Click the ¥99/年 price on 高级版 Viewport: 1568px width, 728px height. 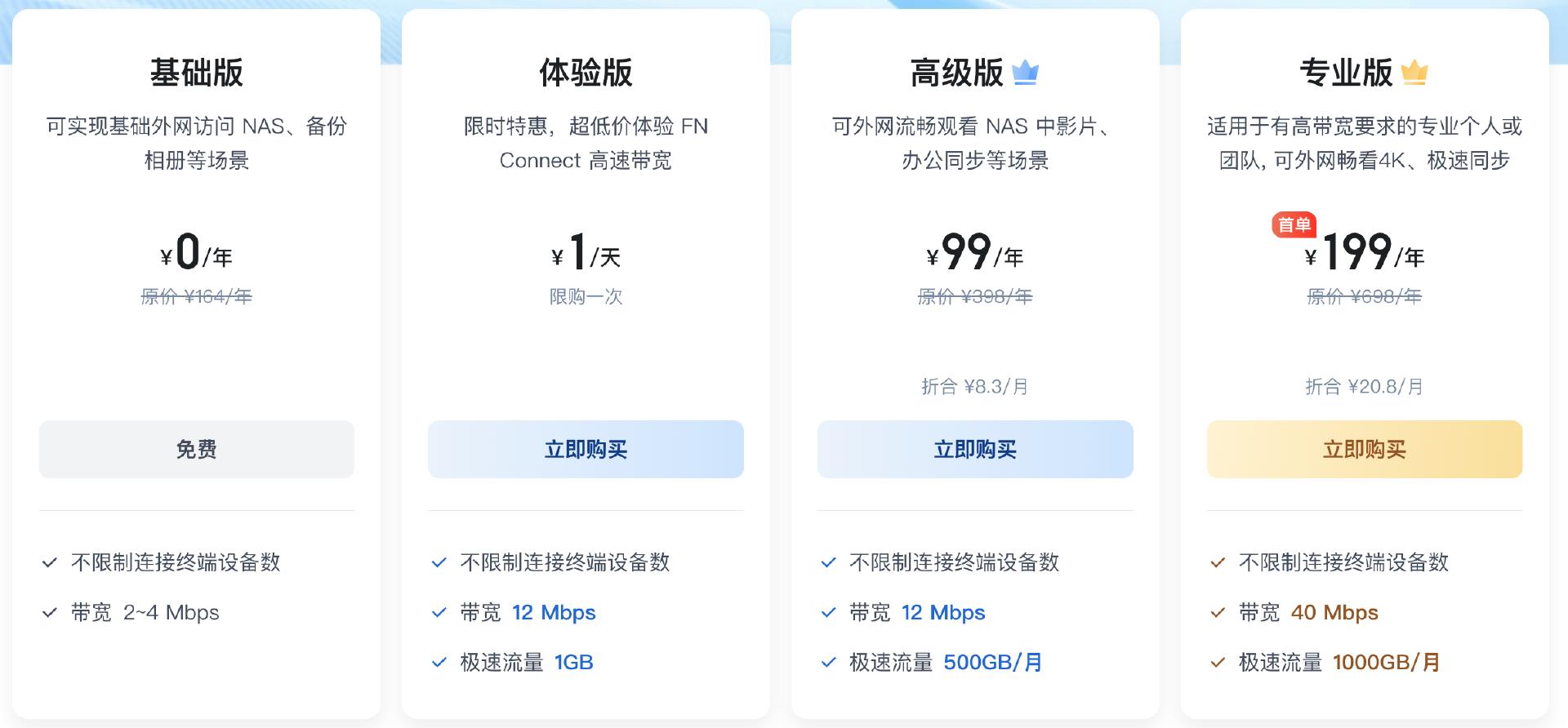point(974,252)
